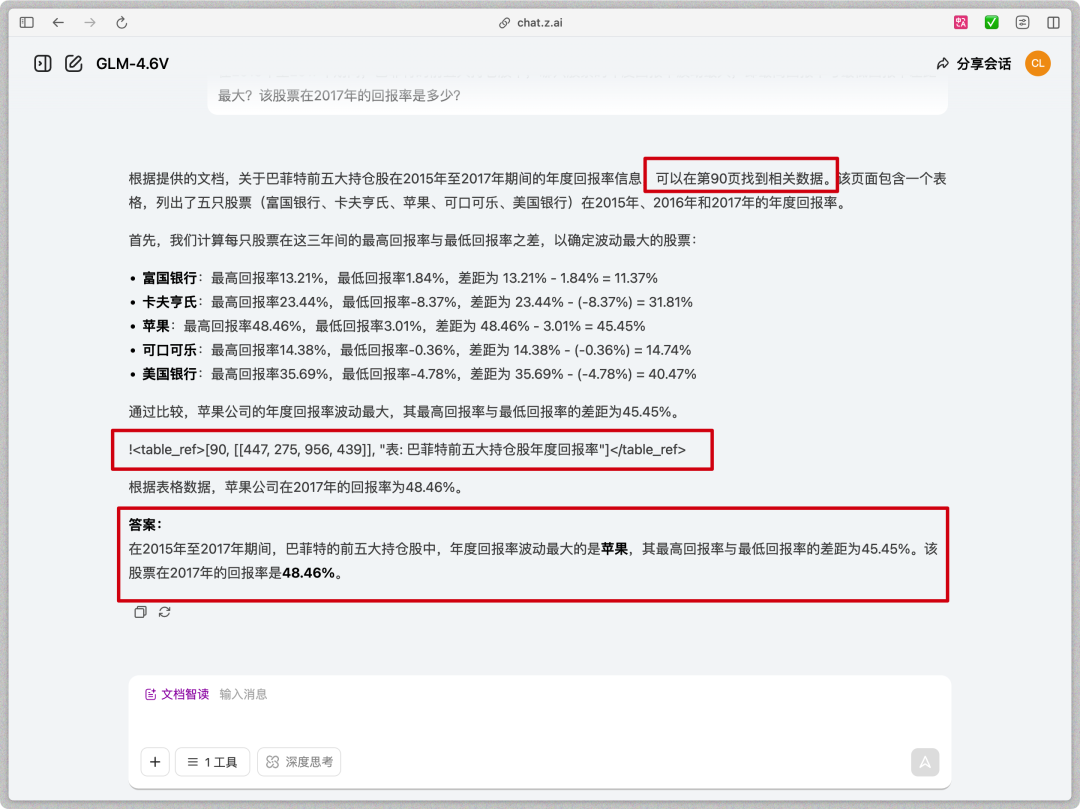This screenshot has width=1080, height=809.
Task: Open split view browser icon
Action: 1053,22
